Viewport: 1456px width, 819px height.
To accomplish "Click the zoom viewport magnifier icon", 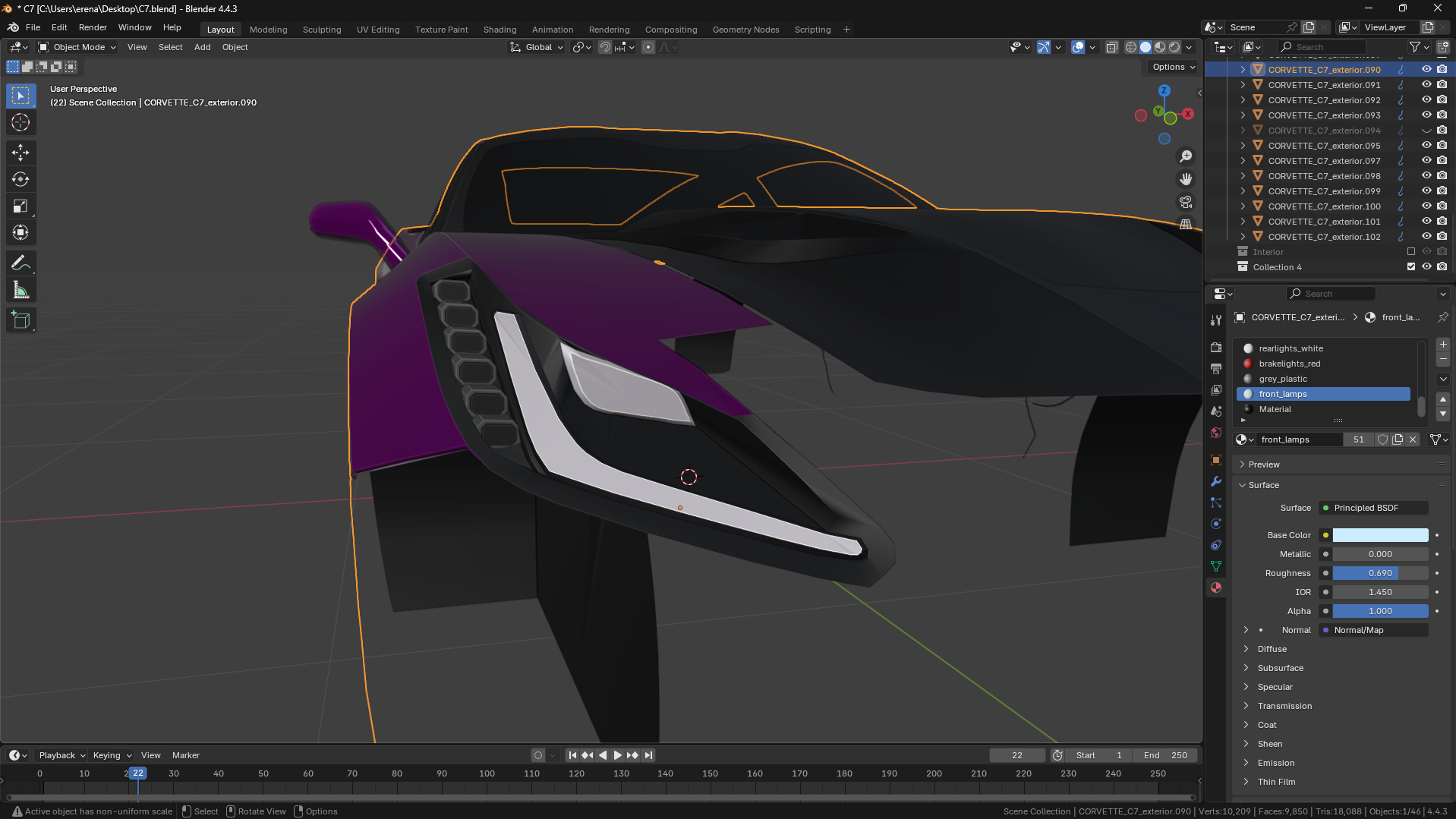I will [x=1186, y=156].
